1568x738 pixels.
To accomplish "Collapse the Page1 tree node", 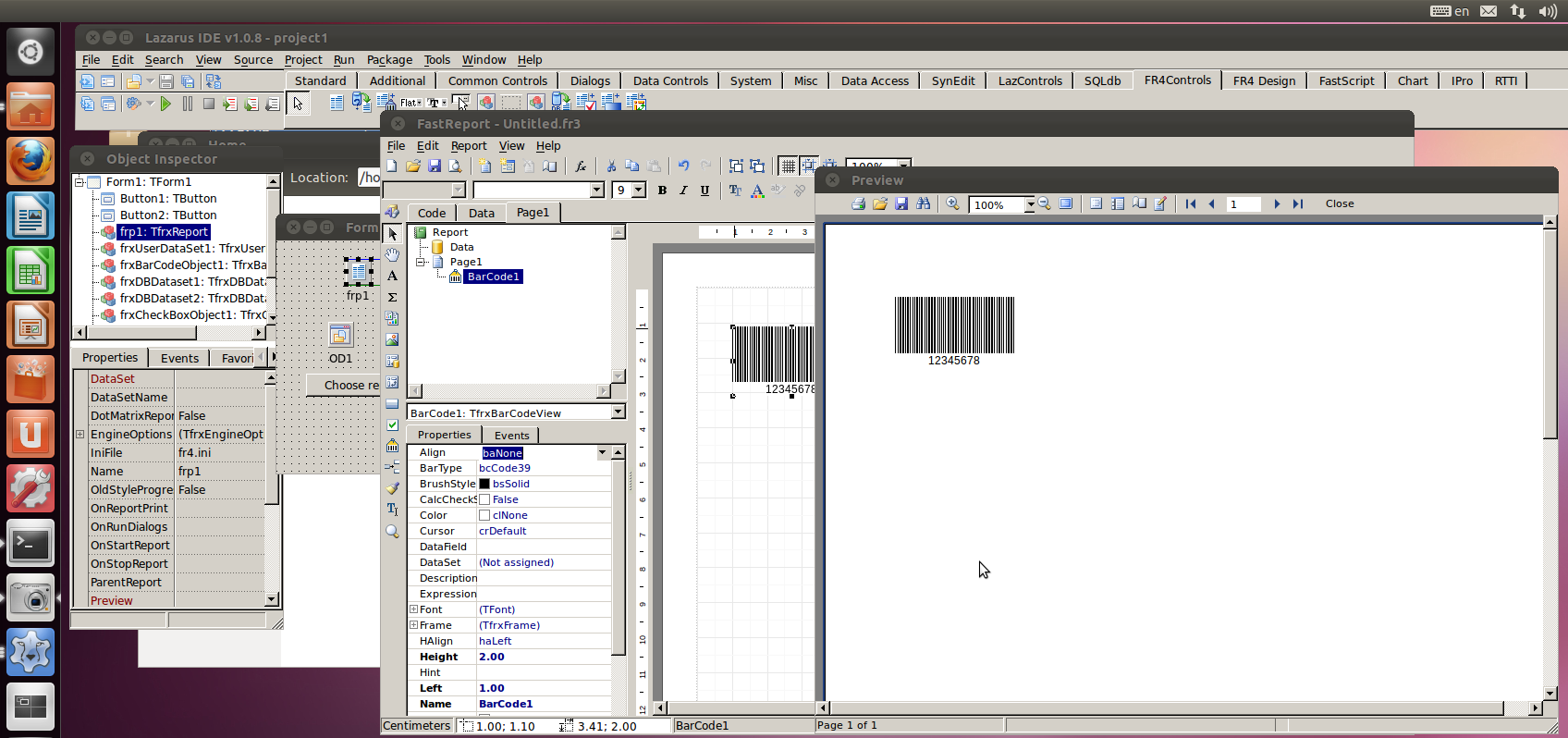I will (x=422, y=262).
